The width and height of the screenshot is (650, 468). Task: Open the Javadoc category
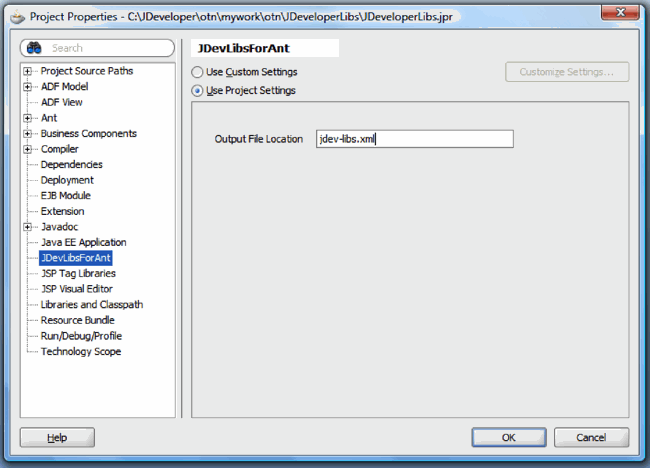coord(59,227)
